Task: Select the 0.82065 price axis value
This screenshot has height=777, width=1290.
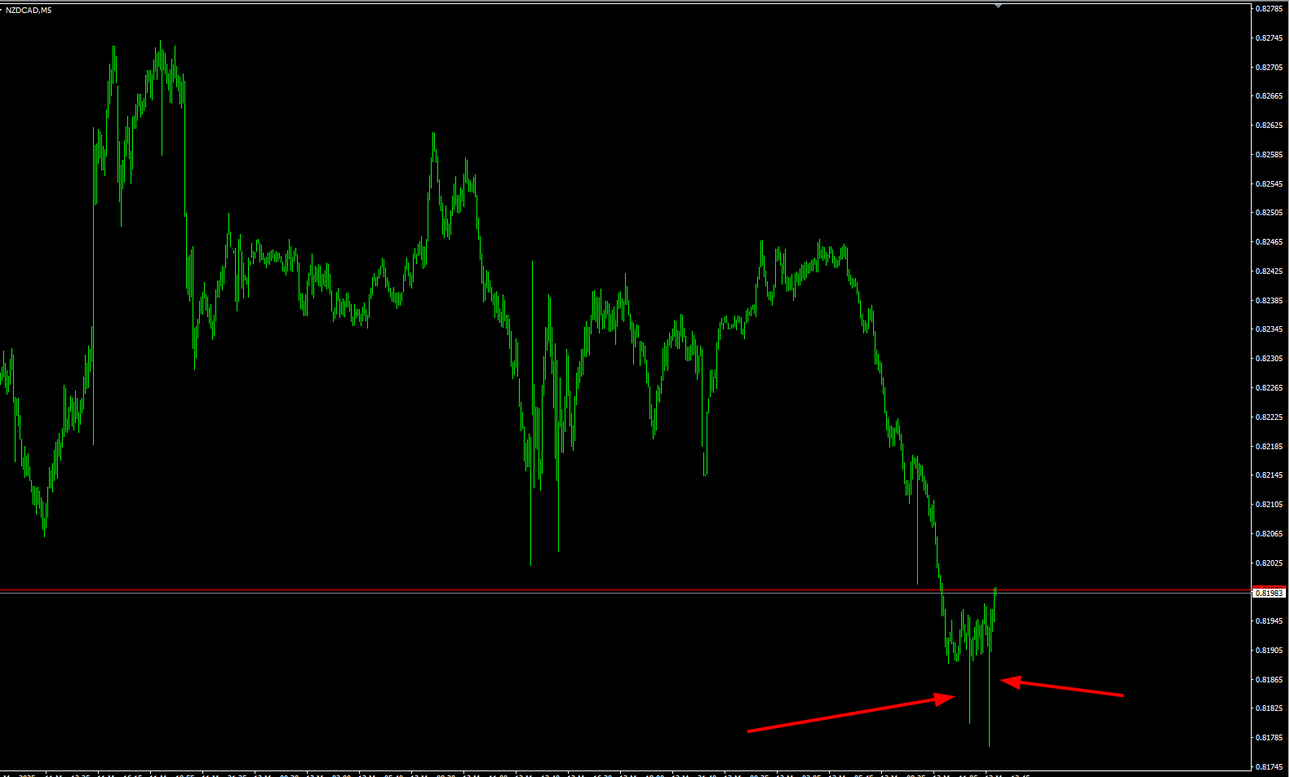Action: click(x=1269, y=533)
